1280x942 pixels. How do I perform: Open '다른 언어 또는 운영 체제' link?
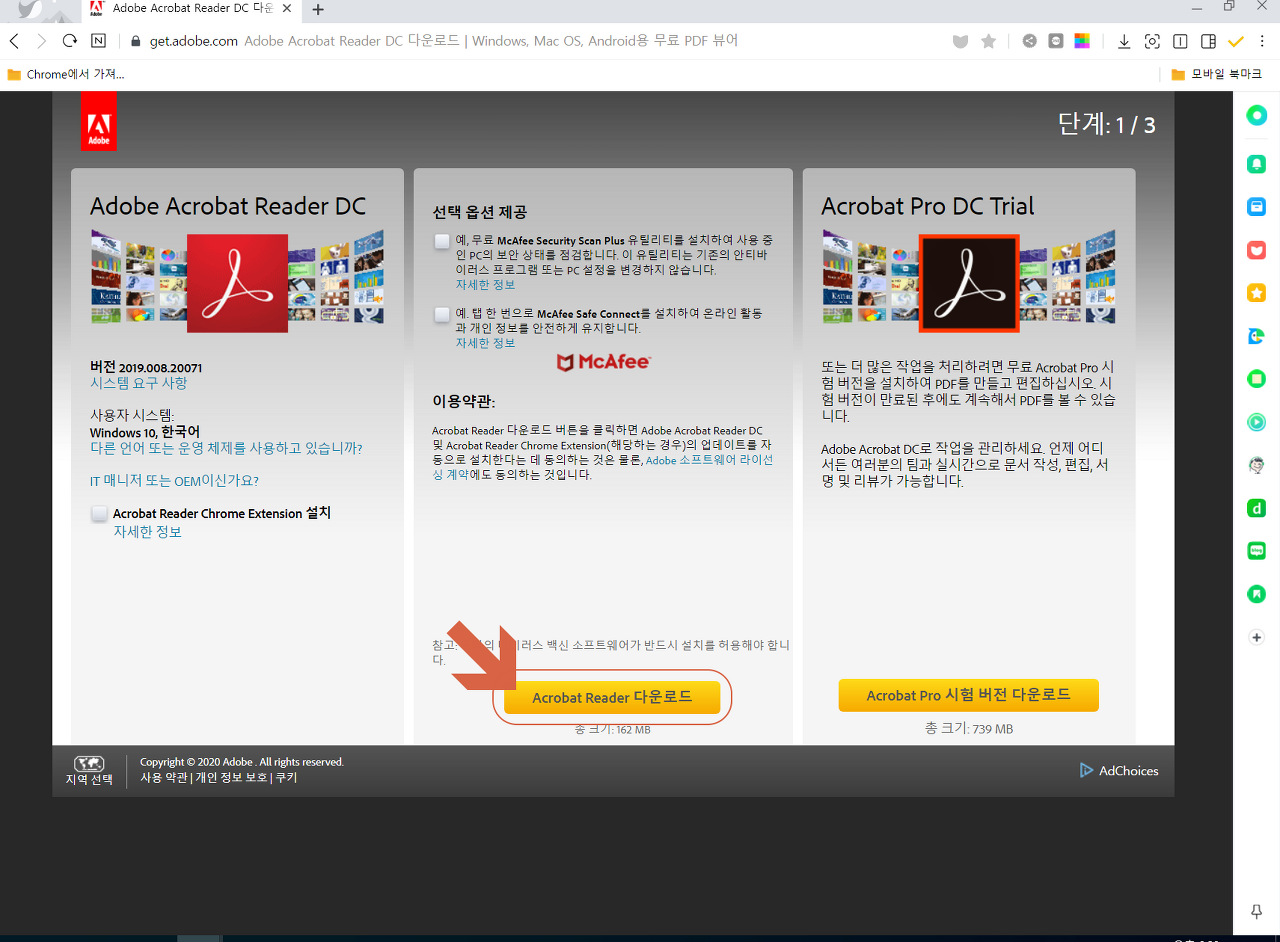click(x=226, y=448)
